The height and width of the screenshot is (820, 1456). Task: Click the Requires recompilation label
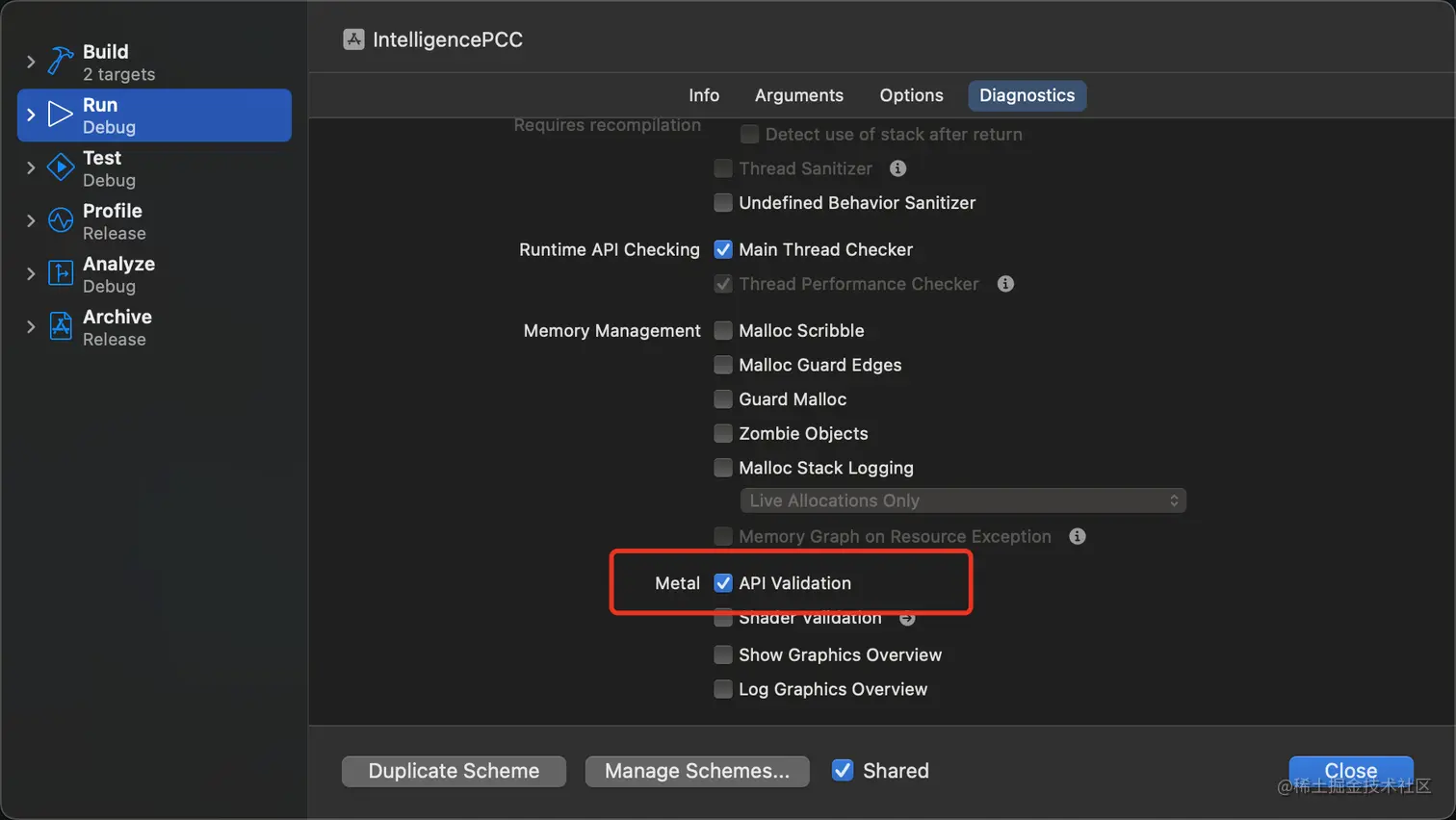[x=608, y=125]
